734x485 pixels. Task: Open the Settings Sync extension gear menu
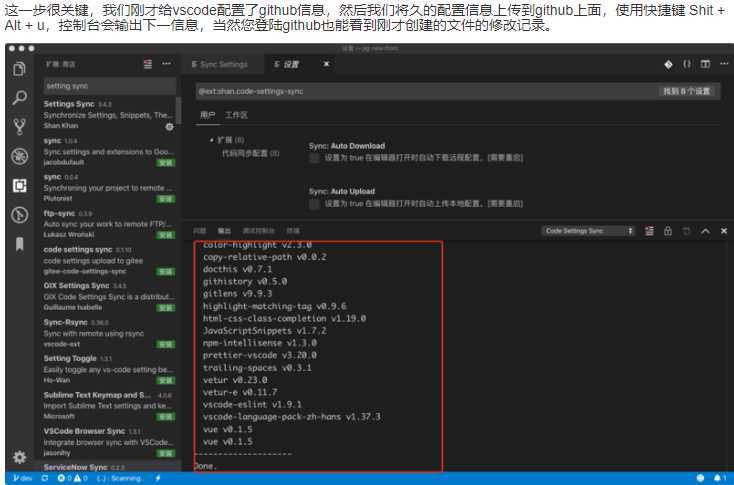pos(169,126)
